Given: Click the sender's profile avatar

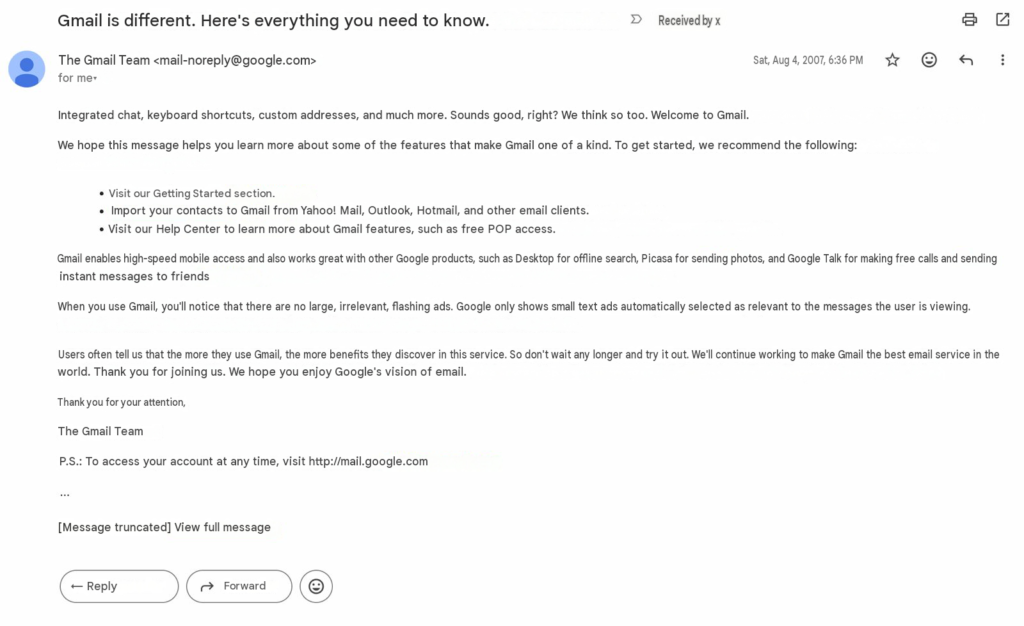Looking at the screenshot, I should 27,69.
